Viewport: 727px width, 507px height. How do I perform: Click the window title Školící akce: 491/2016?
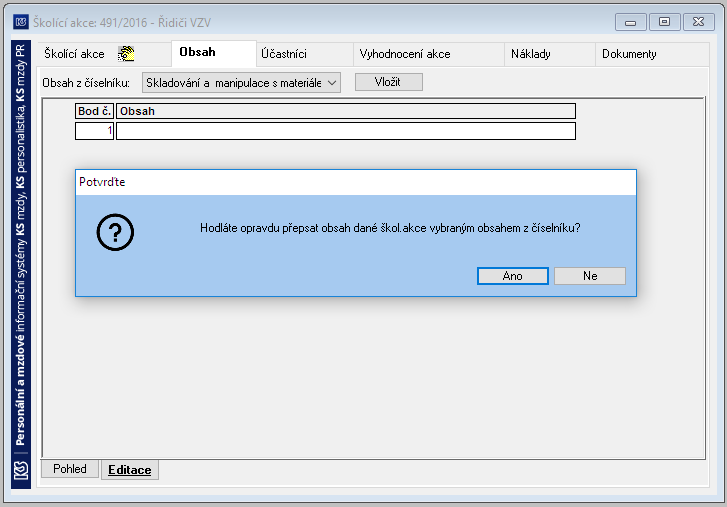coord(121,22)
